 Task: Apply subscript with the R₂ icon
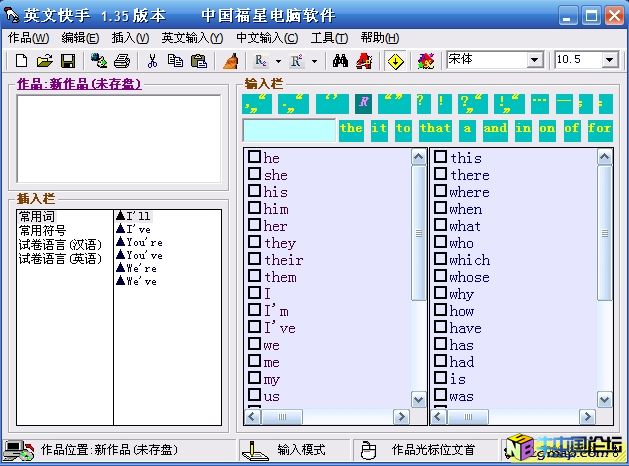261,61
